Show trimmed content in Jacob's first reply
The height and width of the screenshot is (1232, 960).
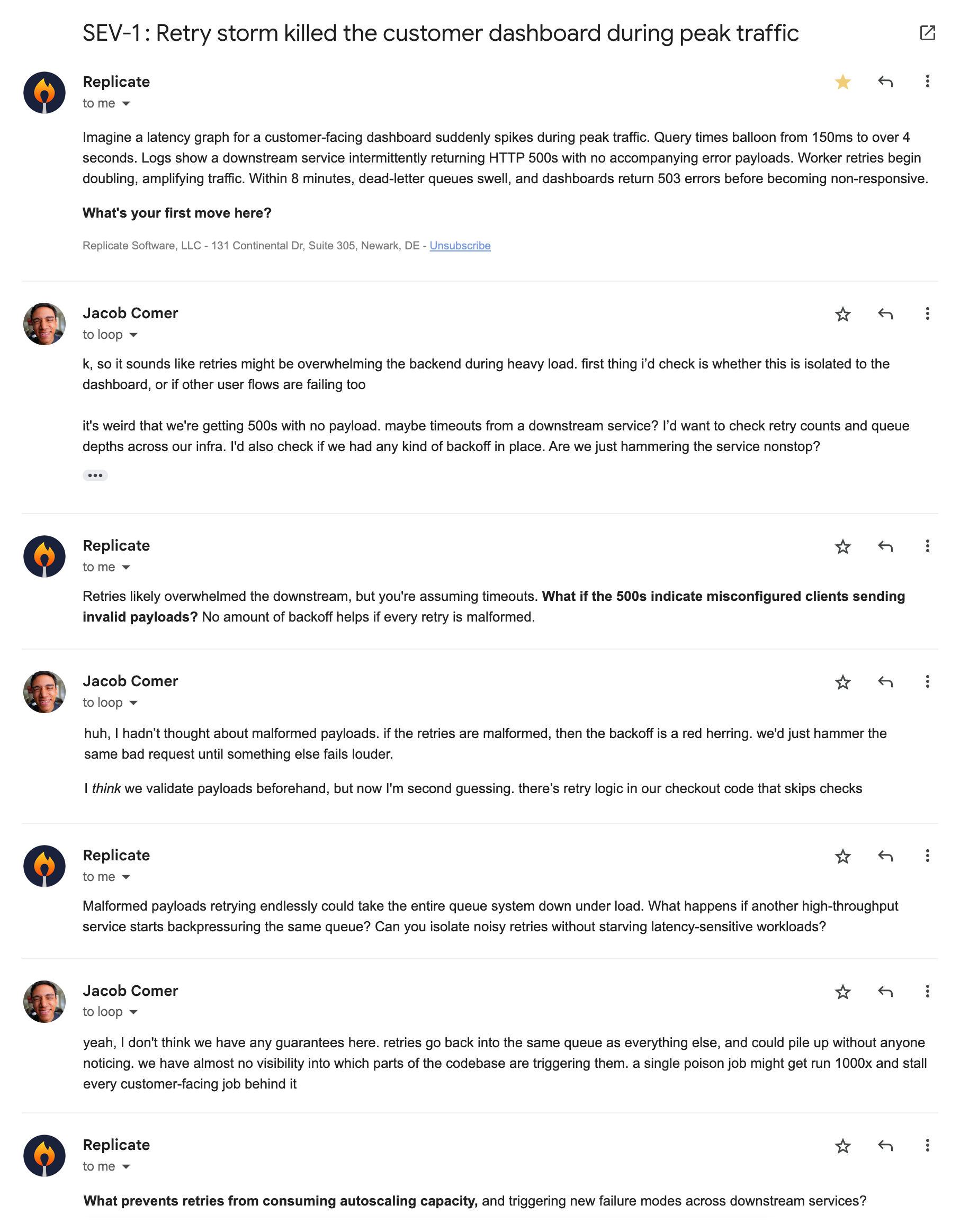point(95,475)
